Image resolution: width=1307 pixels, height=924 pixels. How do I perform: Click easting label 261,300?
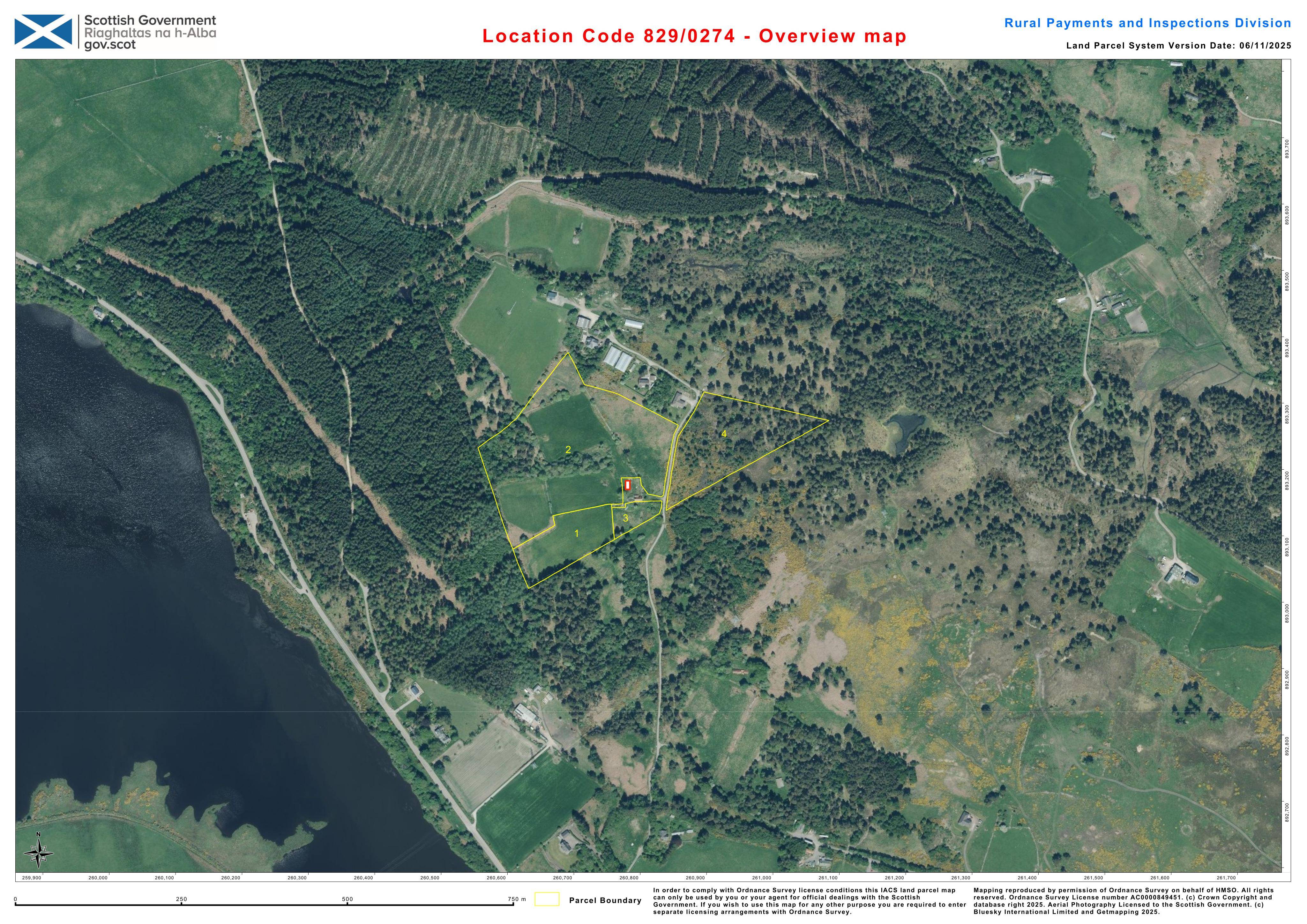point(961,878)
